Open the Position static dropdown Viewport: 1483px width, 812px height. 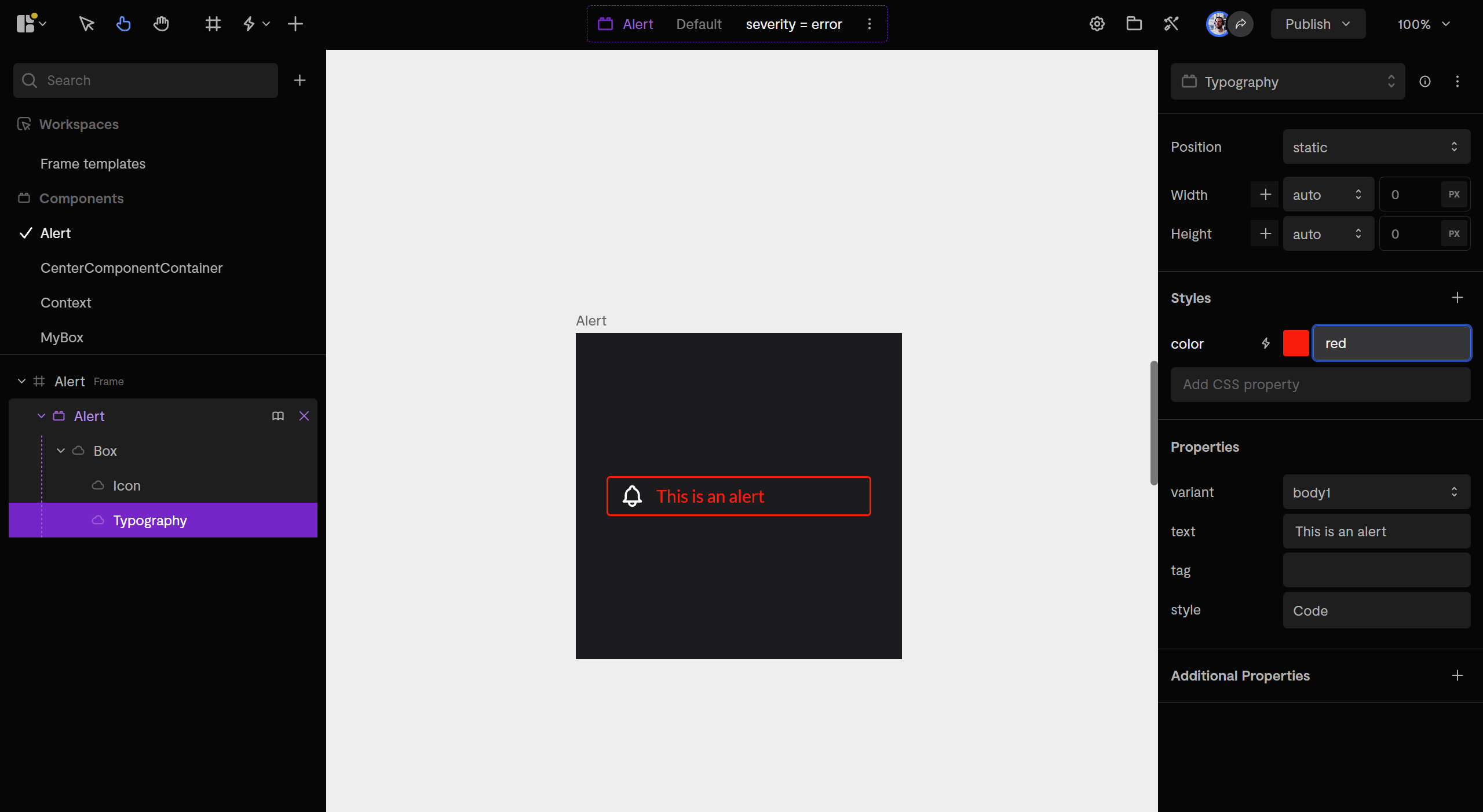[1376, 147]
